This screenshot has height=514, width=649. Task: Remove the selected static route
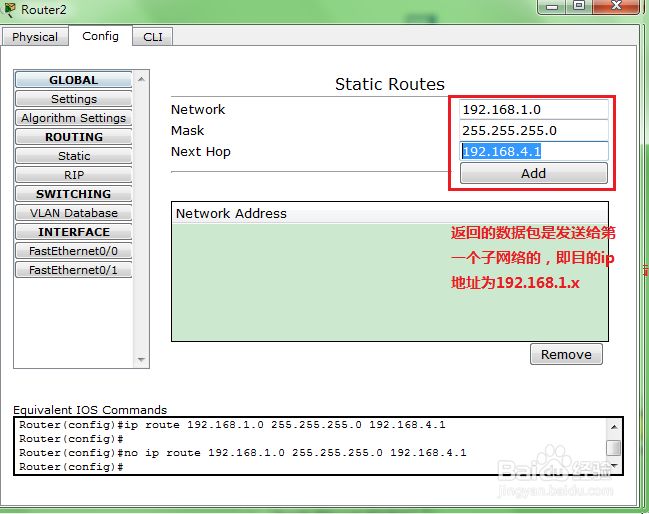click(x=566, y=354)
